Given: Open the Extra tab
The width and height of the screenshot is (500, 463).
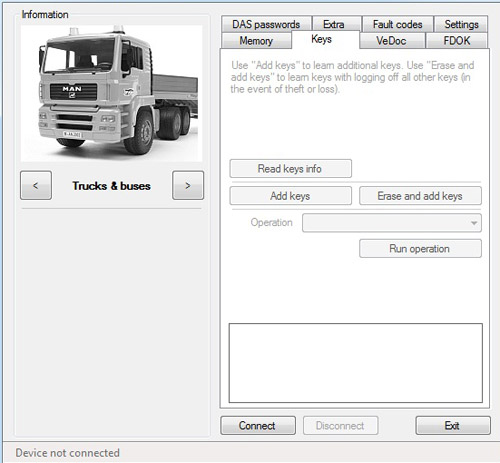Looking at the screenshot, I should point(337,24).
